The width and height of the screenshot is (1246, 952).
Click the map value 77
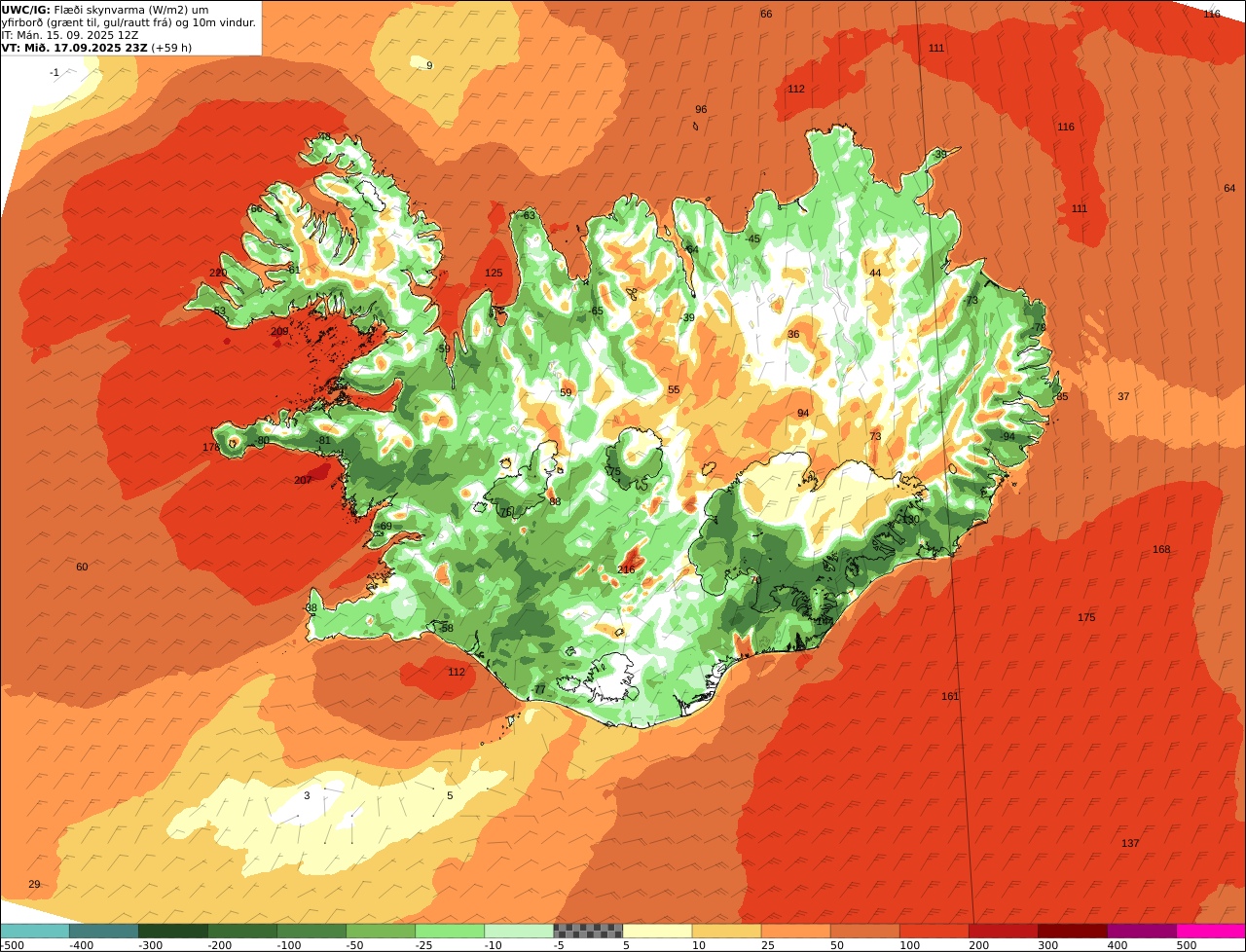pyautogui.click(x=540, y=690)
